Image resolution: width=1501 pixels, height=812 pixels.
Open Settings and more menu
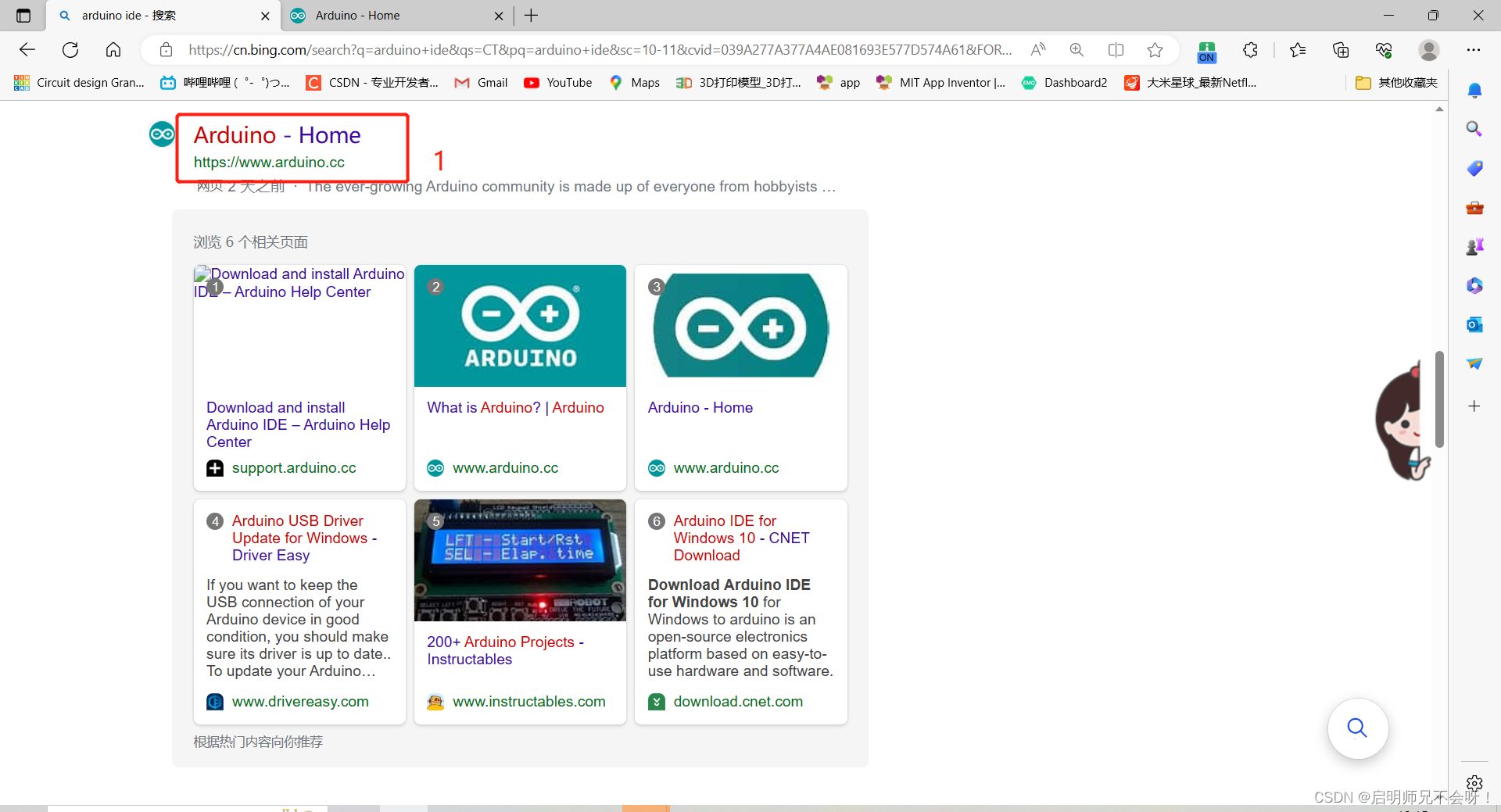[x=1474, y=50]
